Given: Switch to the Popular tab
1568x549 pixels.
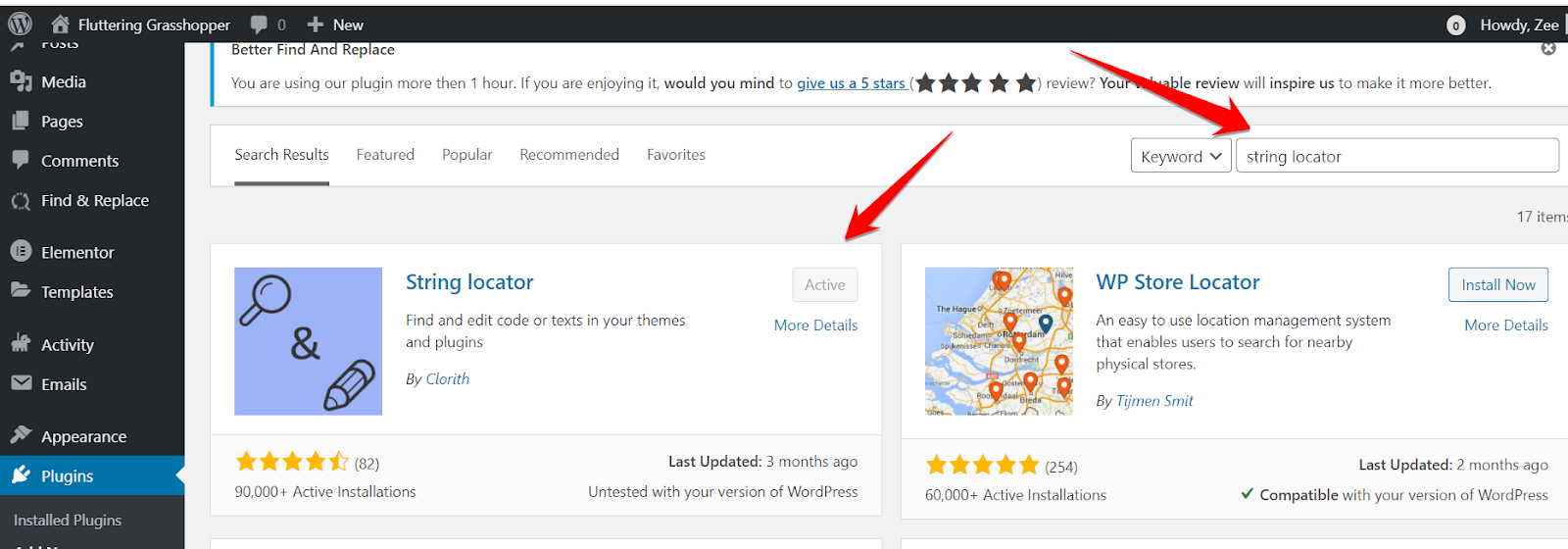Looking at the screenshot, I should click(466, 155).
